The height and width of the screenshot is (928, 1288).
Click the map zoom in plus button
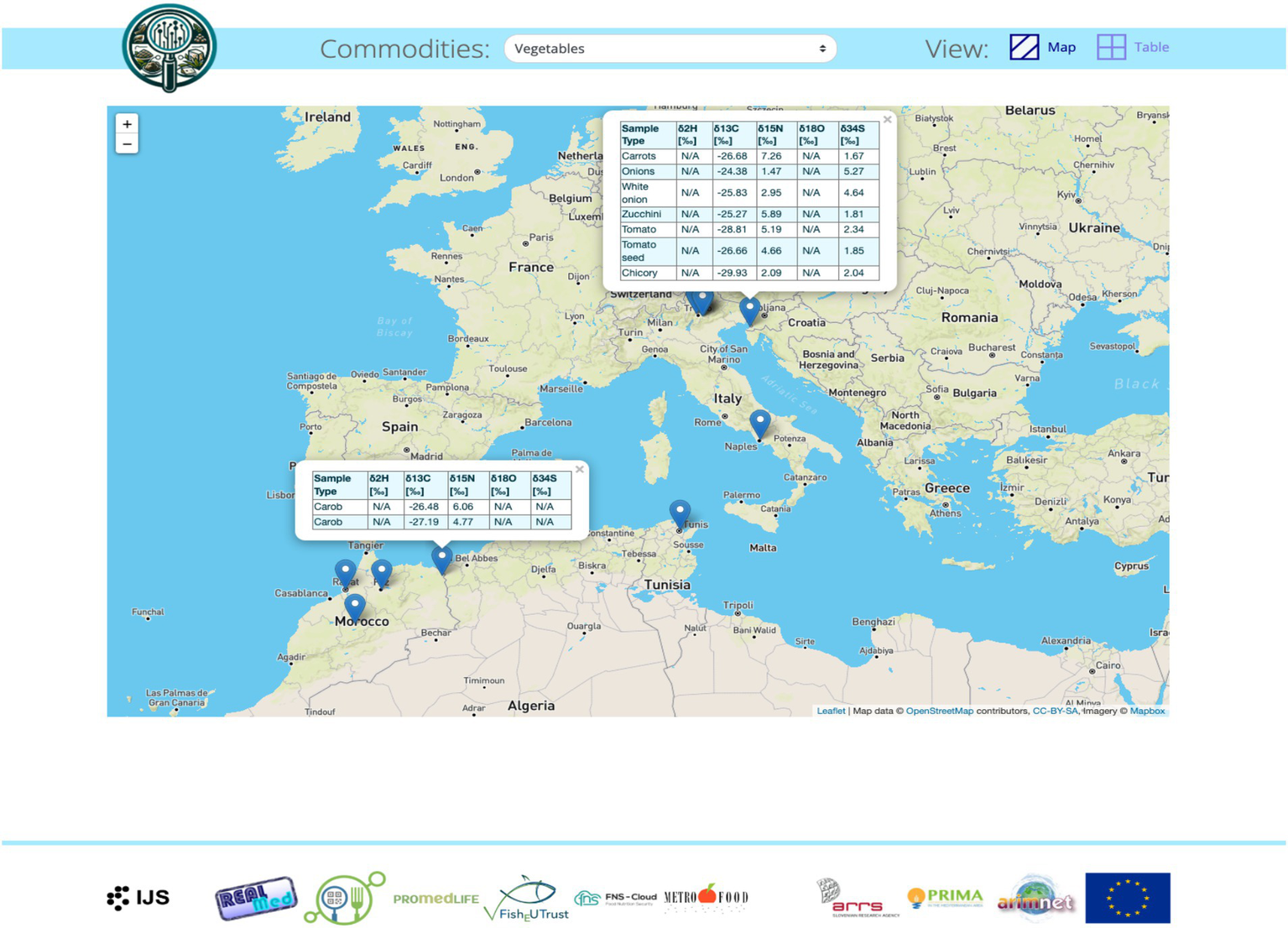[x=127, y=124]
